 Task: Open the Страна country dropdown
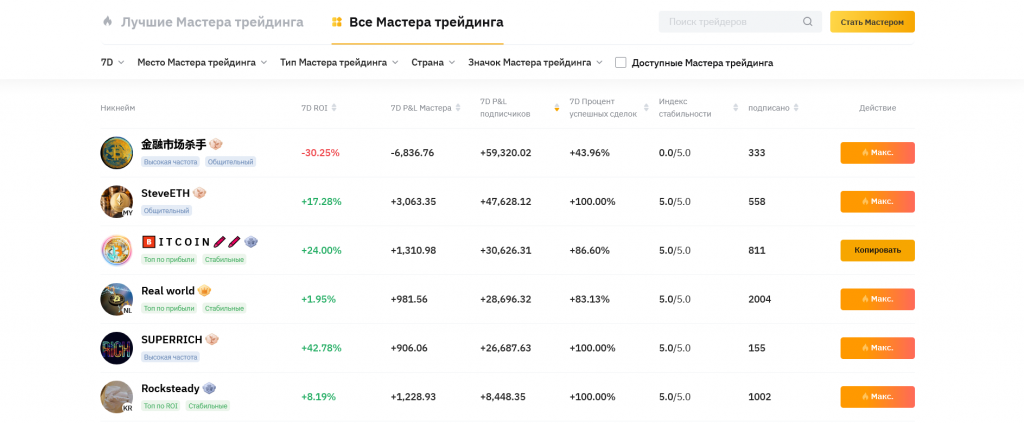click(x=433, y=63)
